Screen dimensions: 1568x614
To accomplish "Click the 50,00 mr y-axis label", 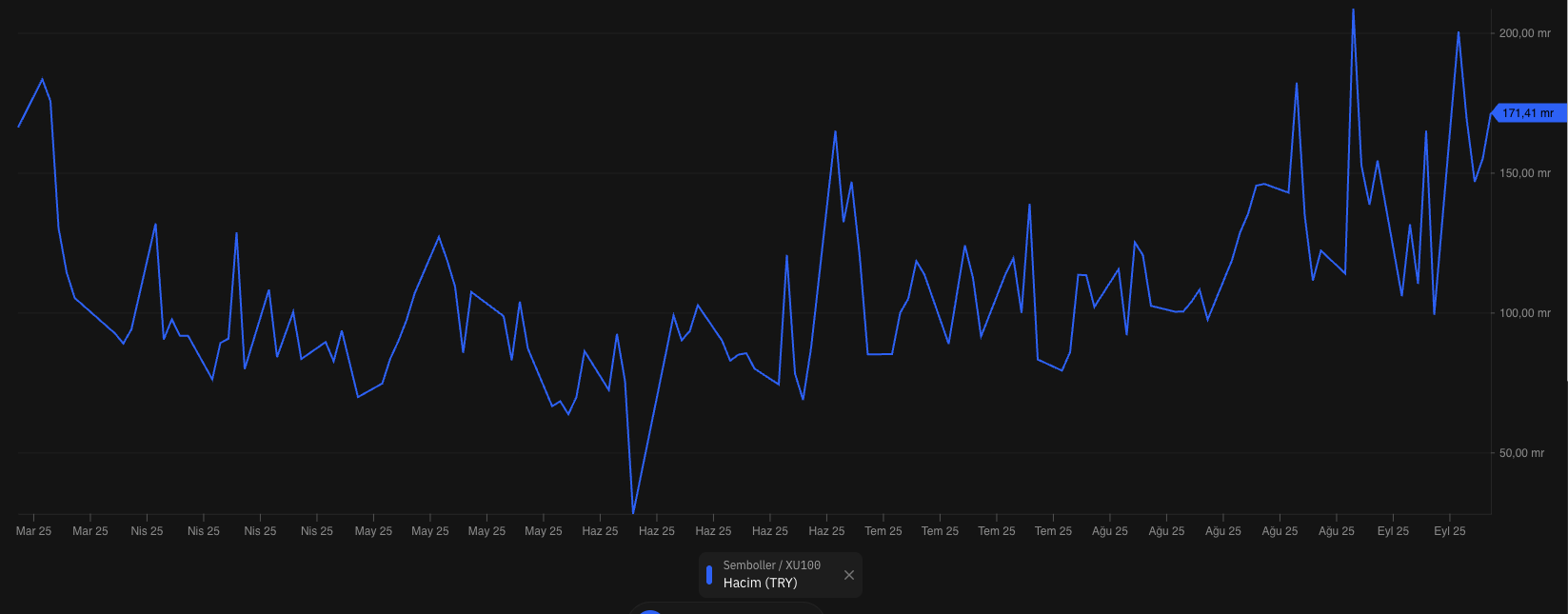I will 1521,453.
